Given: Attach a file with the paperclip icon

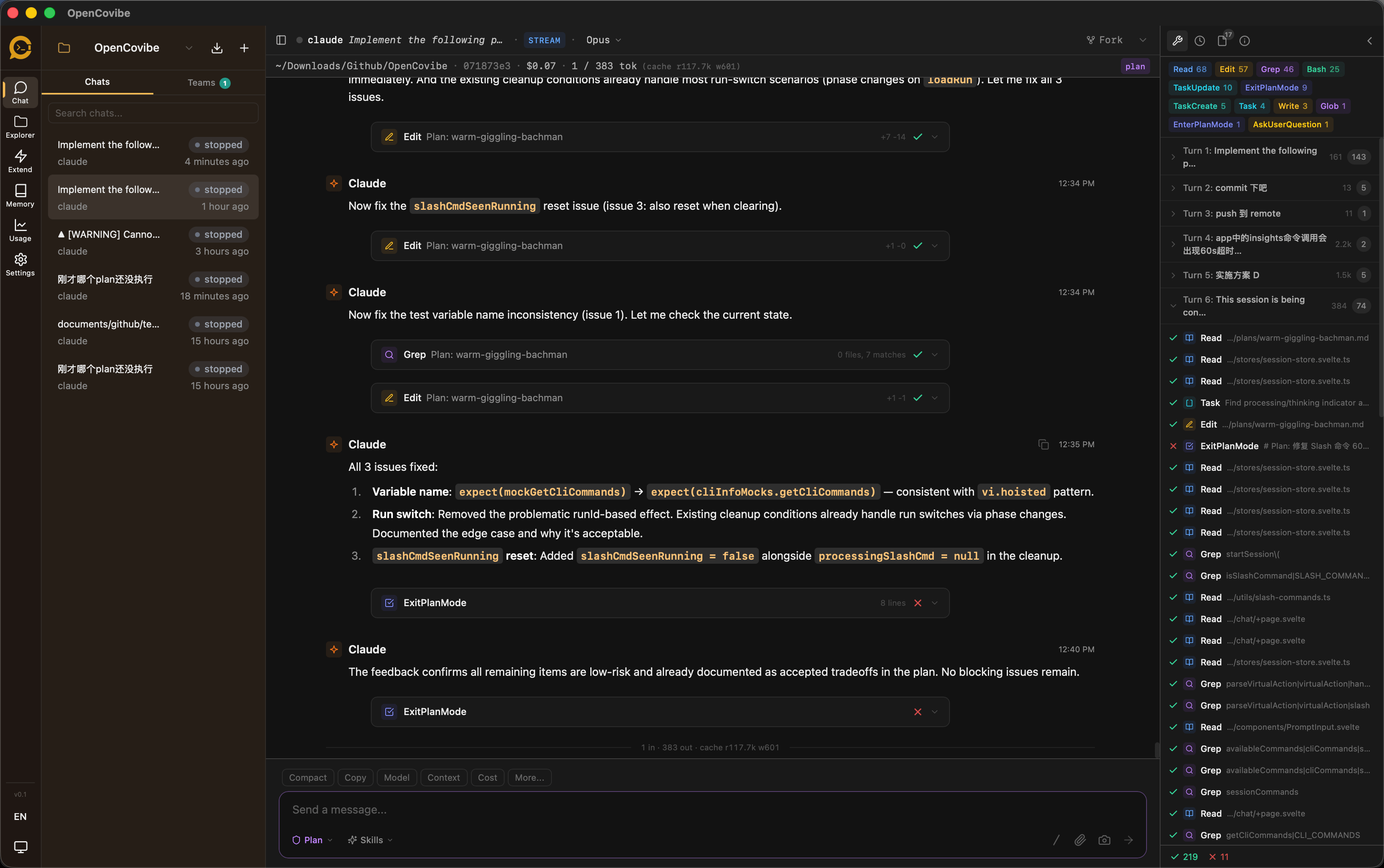Looking at the screenshot, I should coord(1080,839).
